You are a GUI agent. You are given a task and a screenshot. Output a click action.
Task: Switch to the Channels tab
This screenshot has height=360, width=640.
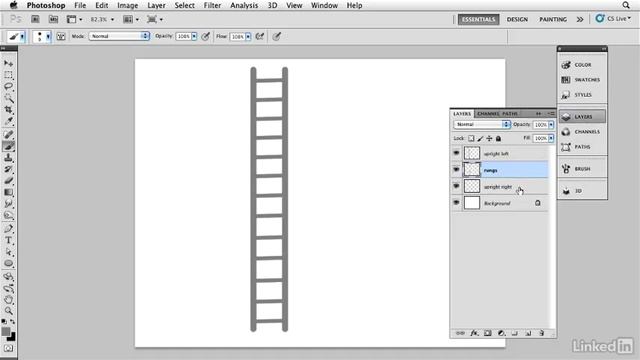(488, 113)
